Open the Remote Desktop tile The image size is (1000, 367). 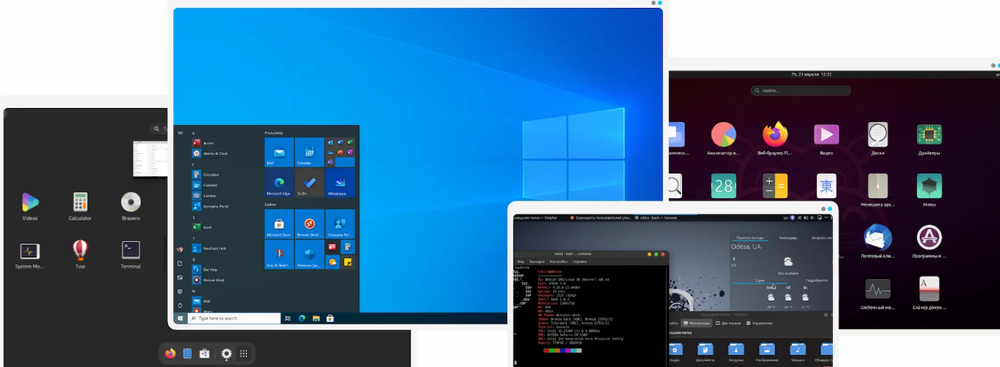pos(309,224)
